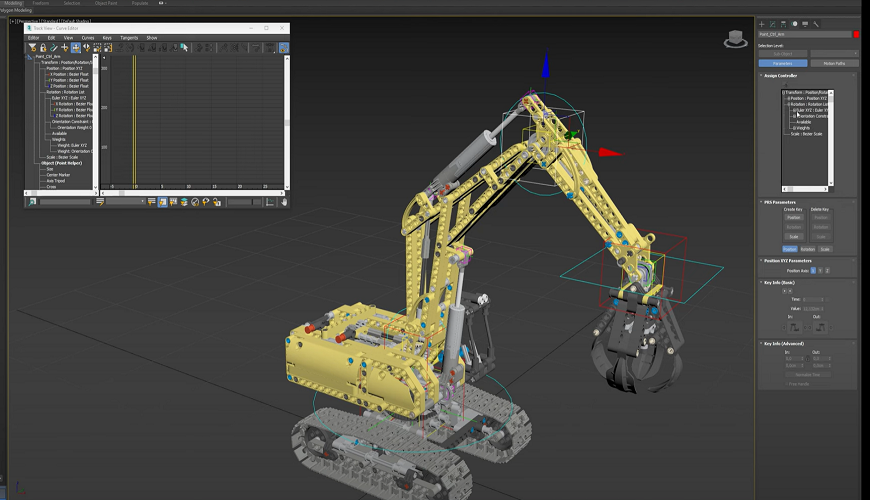Select Position Axis Y
Viewport: 870px width, 500px height.
coord(820,270)
